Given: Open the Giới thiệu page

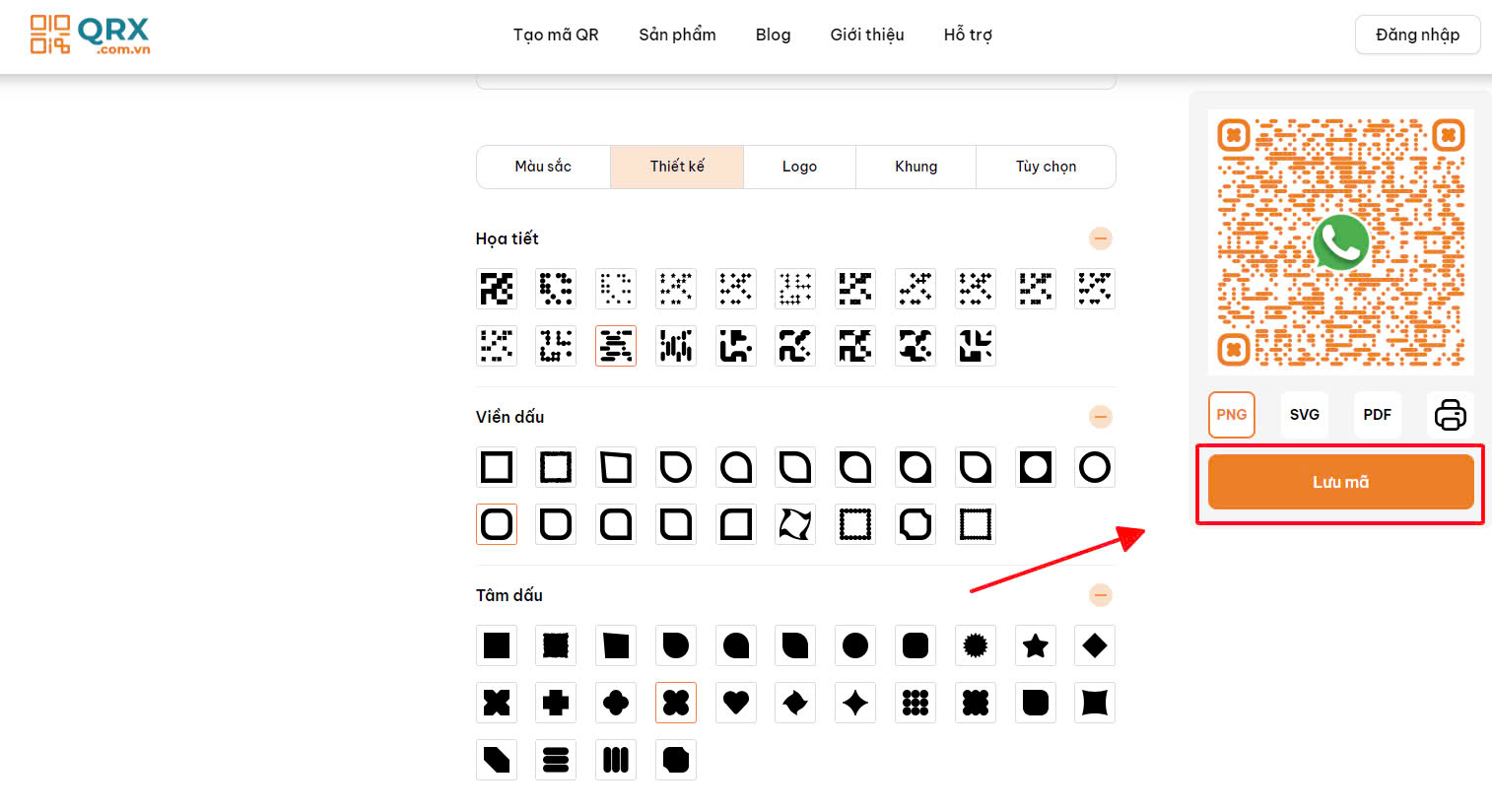Looking at the screenshot, I should pyautogui.click(x=867, y=34).
